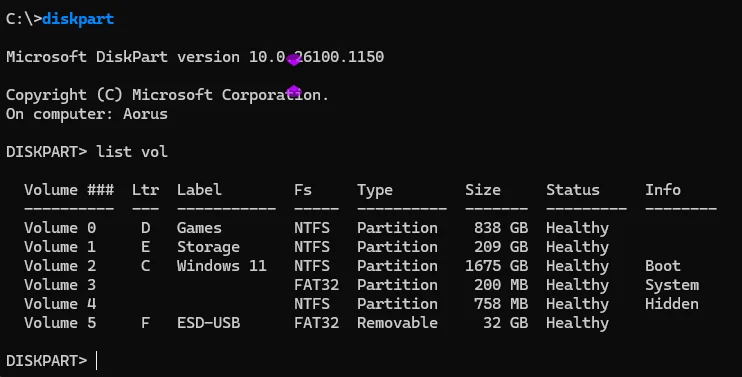Screen dimensions: 742x377
Task: Select the version number 10.0.26100.1150
Action: (x=317, y=57)
